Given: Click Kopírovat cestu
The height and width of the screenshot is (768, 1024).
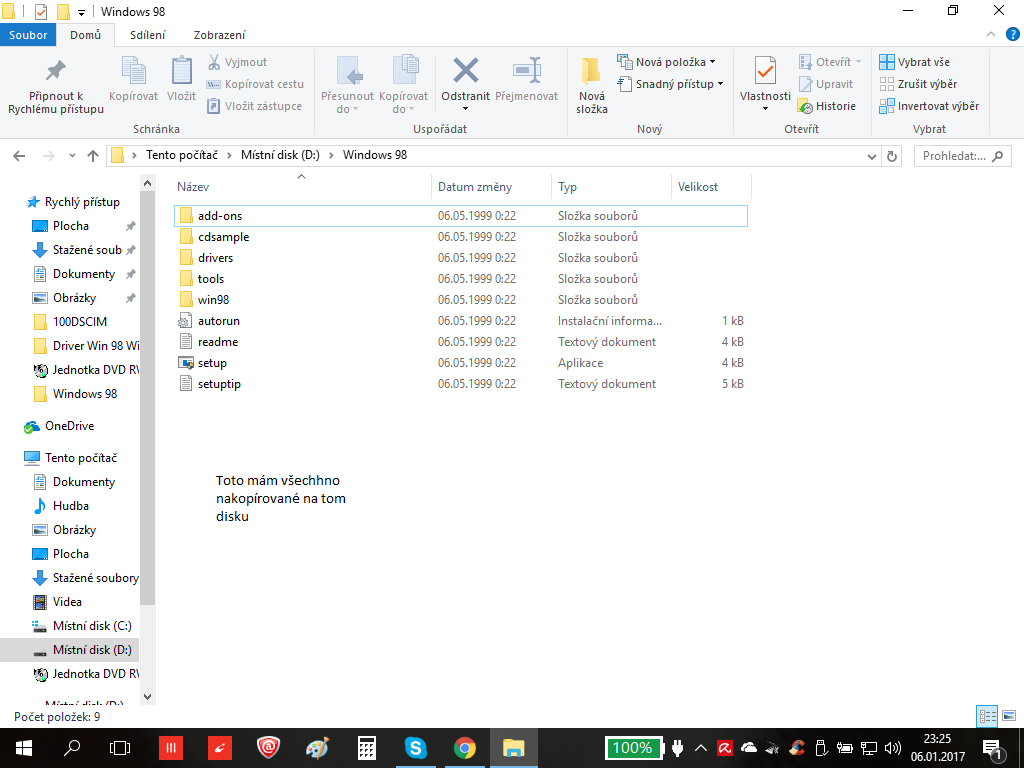Looking at the screenshot, I should point(255,84).
